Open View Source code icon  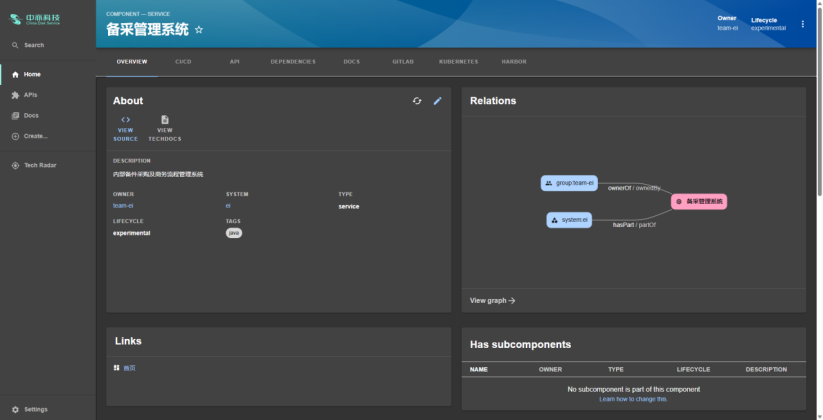[x=125, y=120]
